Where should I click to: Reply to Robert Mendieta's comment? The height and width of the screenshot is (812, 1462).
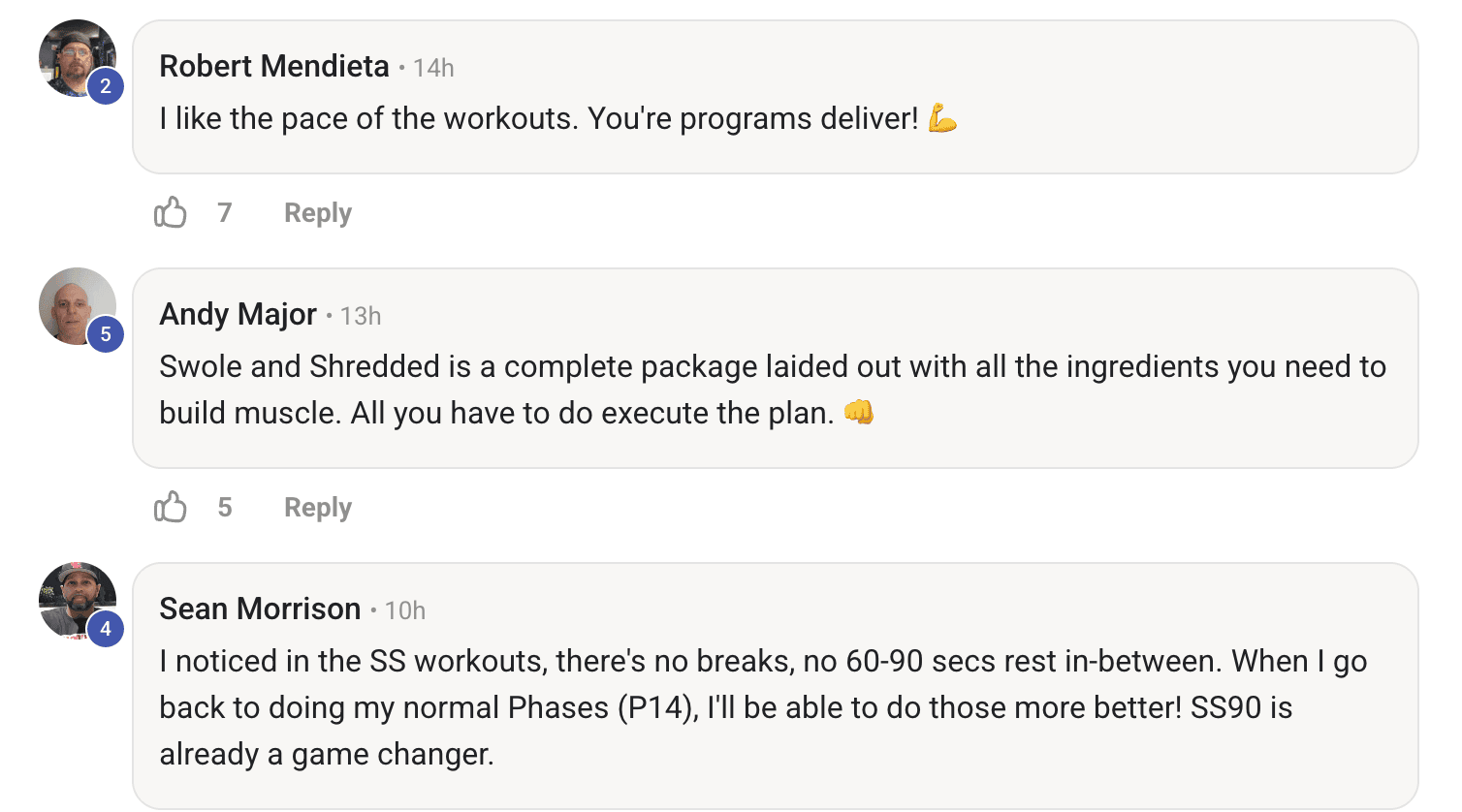coord(318,213)
